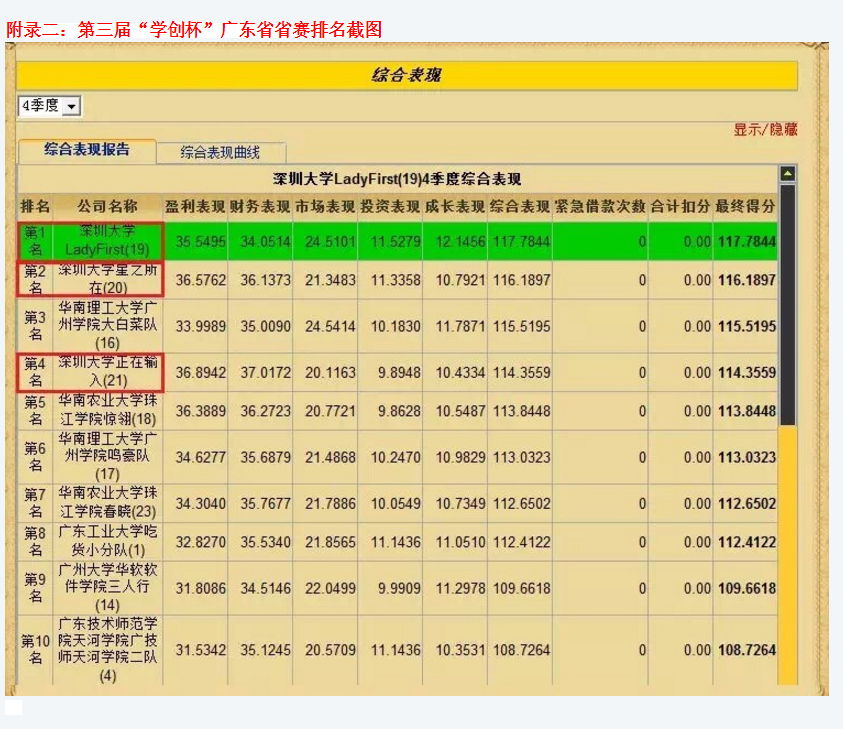Click the 成长表现 column header
Image resolution: width=843 pixels, height=729 pixels.
coord(455,206)
